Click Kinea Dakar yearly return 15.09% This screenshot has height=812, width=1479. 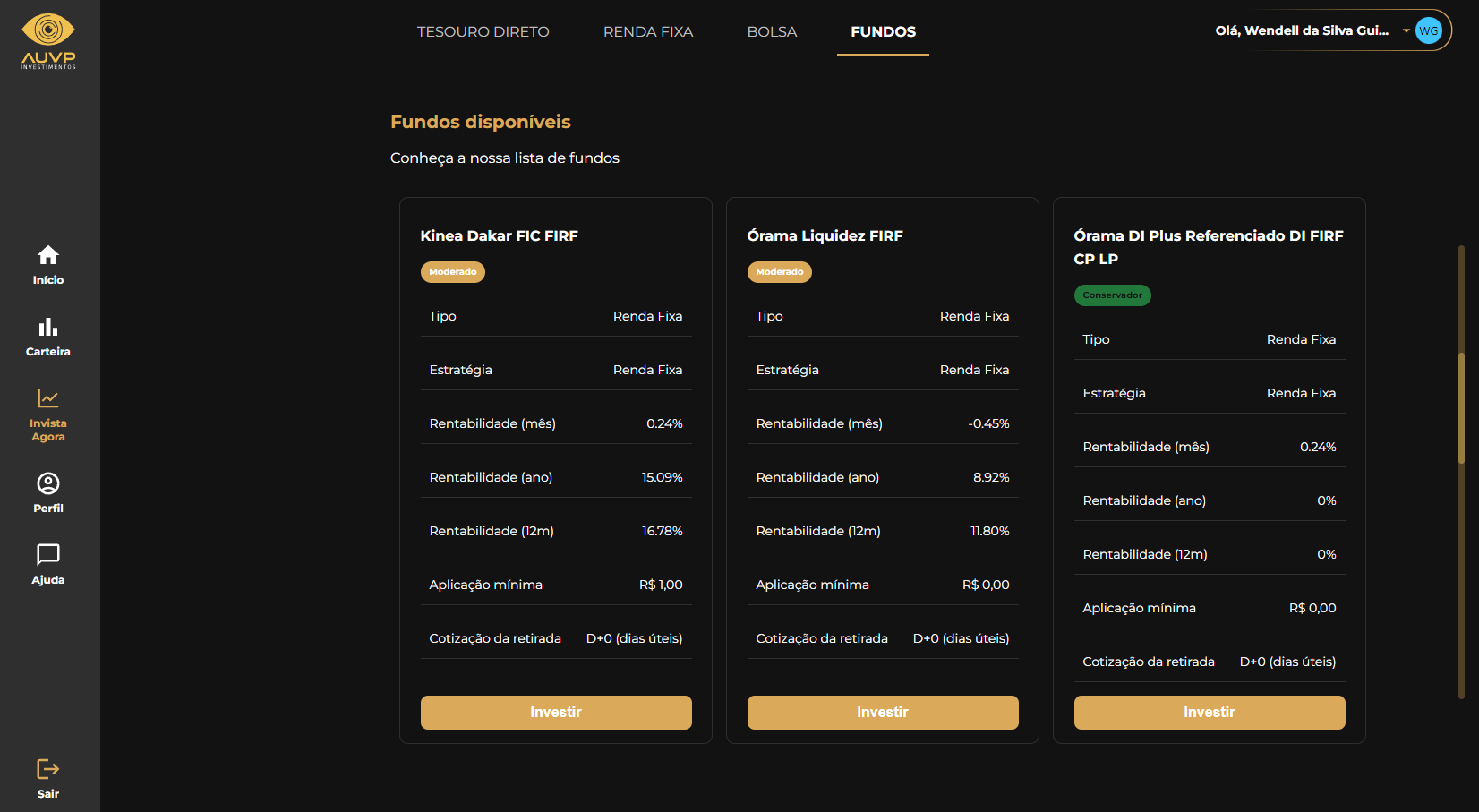coord(663,477)
